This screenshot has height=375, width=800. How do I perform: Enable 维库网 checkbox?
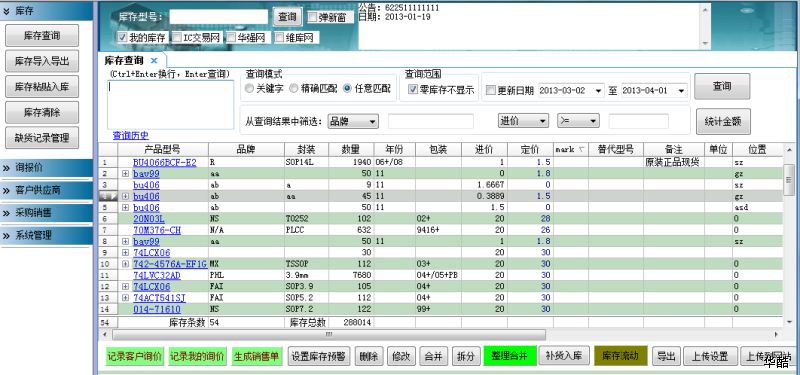pyautogui.click(x=279, y=37)
